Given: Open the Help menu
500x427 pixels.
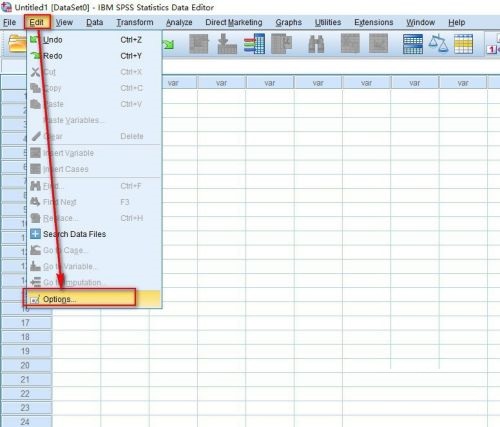Looking at the screenshot, I should [456, 22].
